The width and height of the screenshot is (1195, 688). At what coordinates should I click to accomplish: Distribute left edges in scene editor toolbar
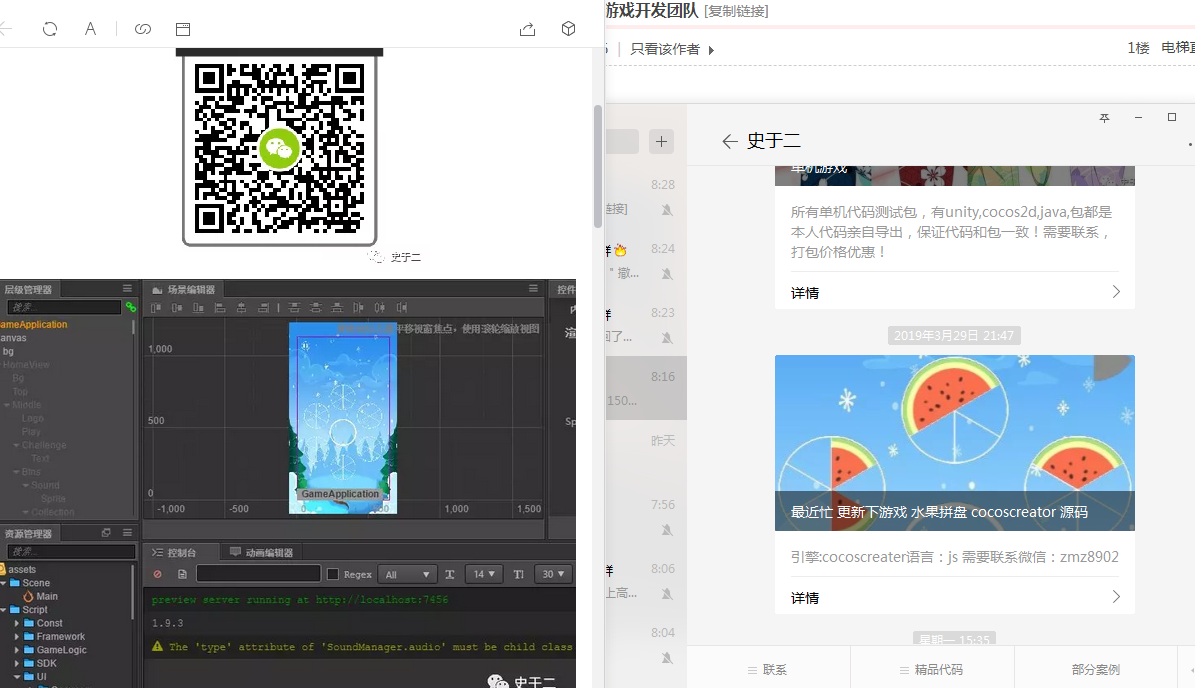358,308
